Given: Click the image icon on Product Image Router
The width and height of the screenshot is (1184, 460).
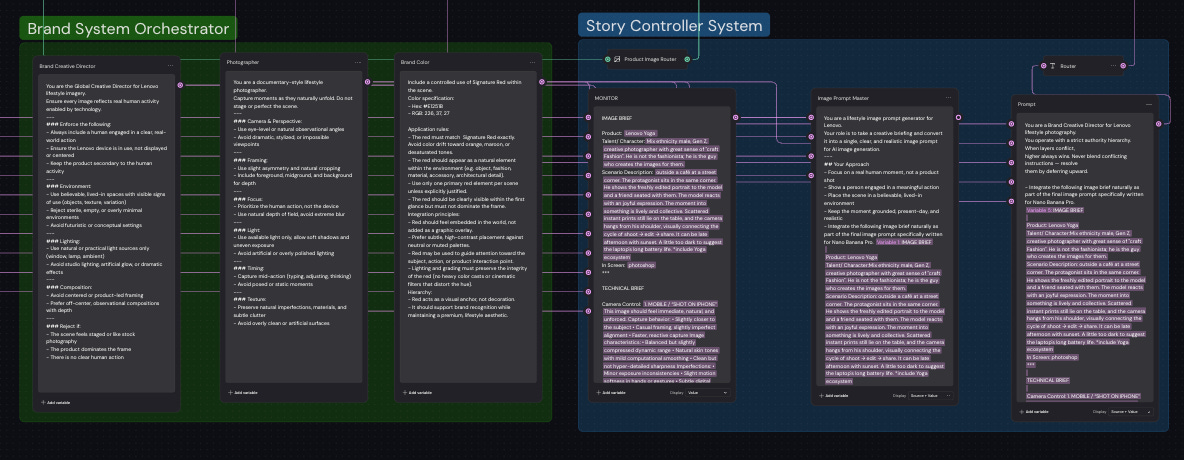Looking at the screenshot, I should coord(617,59).
